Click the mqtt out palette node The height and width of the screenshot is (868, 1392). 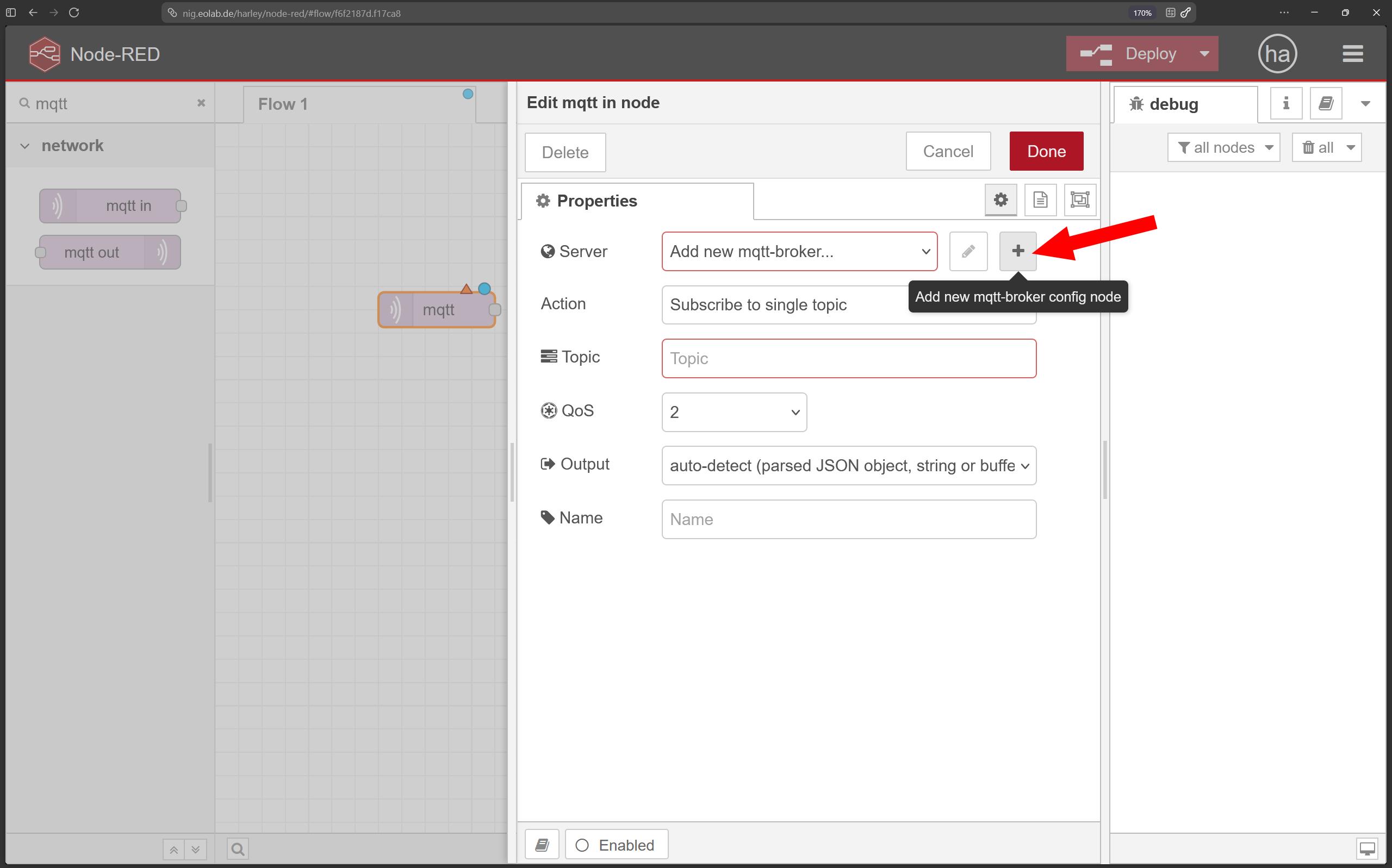pos(110,252)
